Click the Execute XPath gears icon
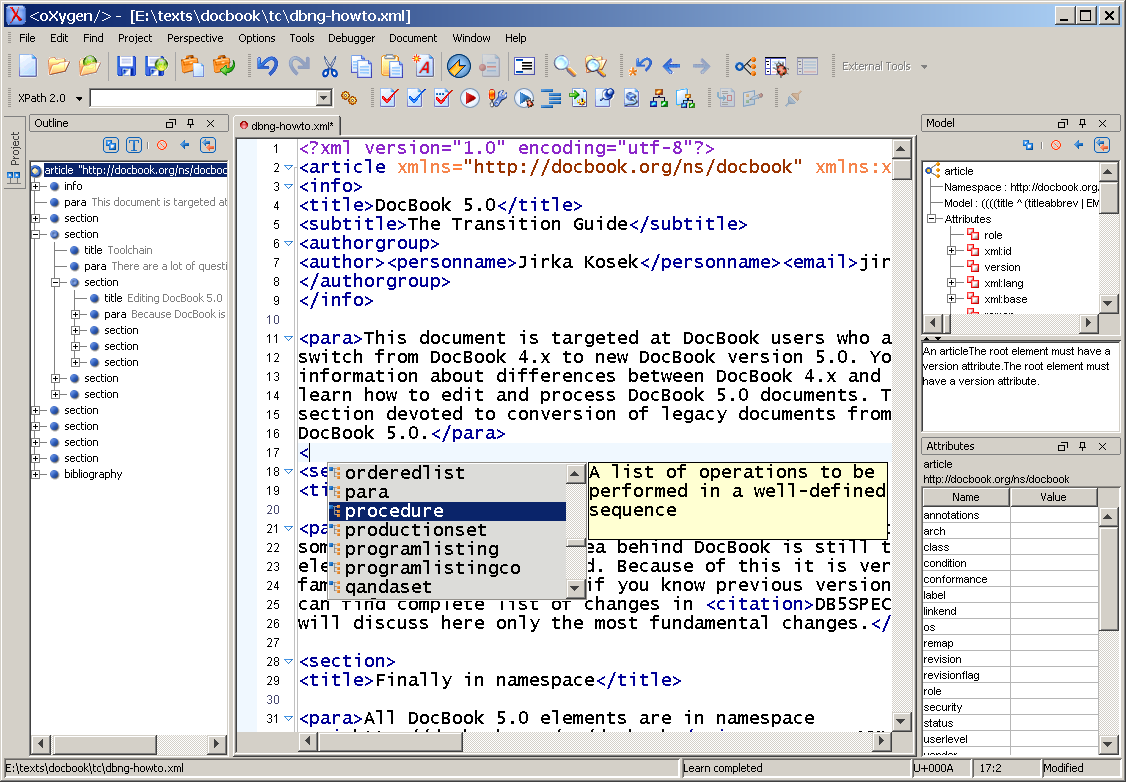The width and height of the screenshot is (1126, 782). click(x=349, y=98)
